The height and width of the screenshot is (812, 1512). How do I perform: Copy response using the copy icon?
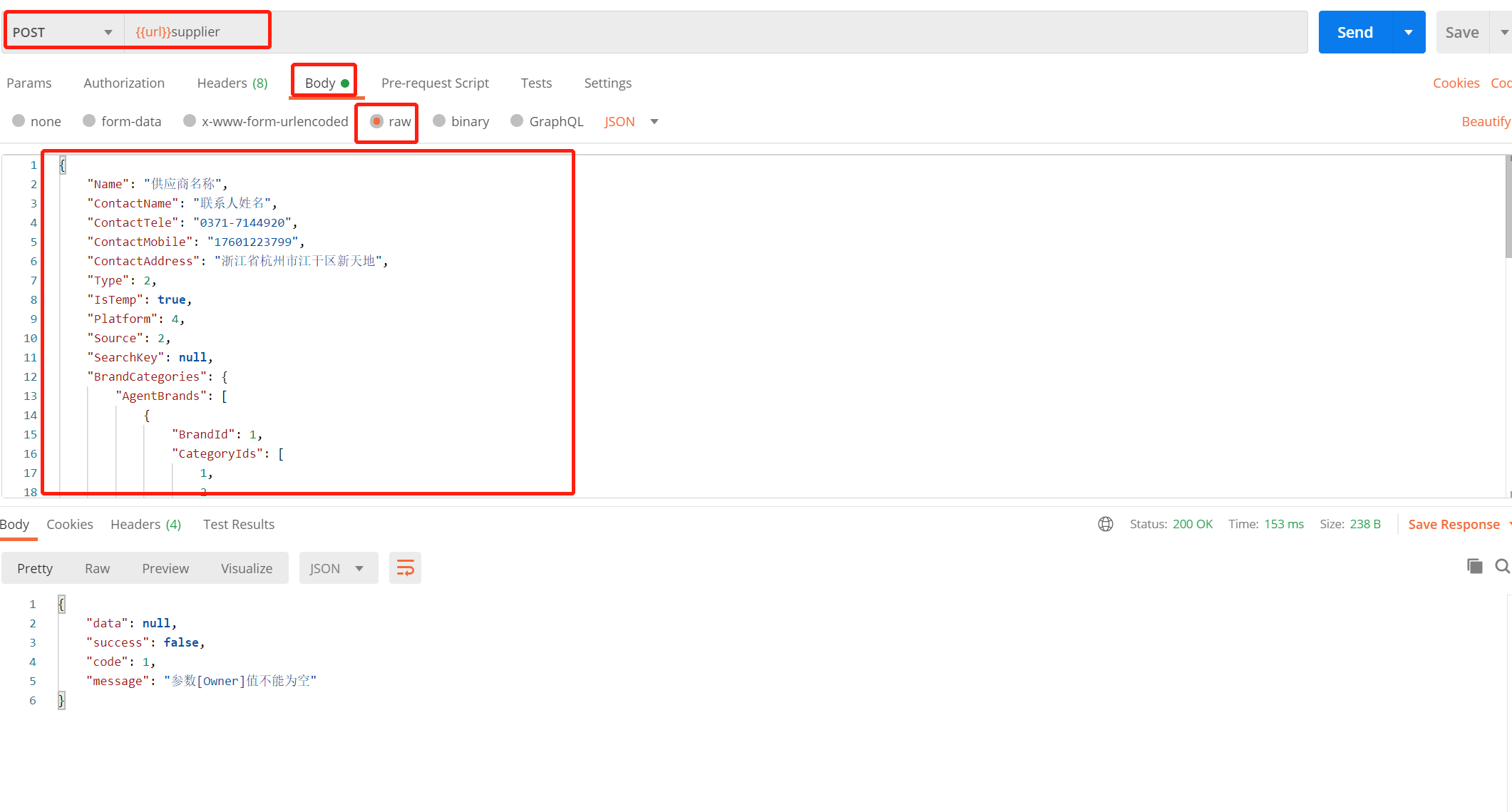click(x=1474, y=566)
